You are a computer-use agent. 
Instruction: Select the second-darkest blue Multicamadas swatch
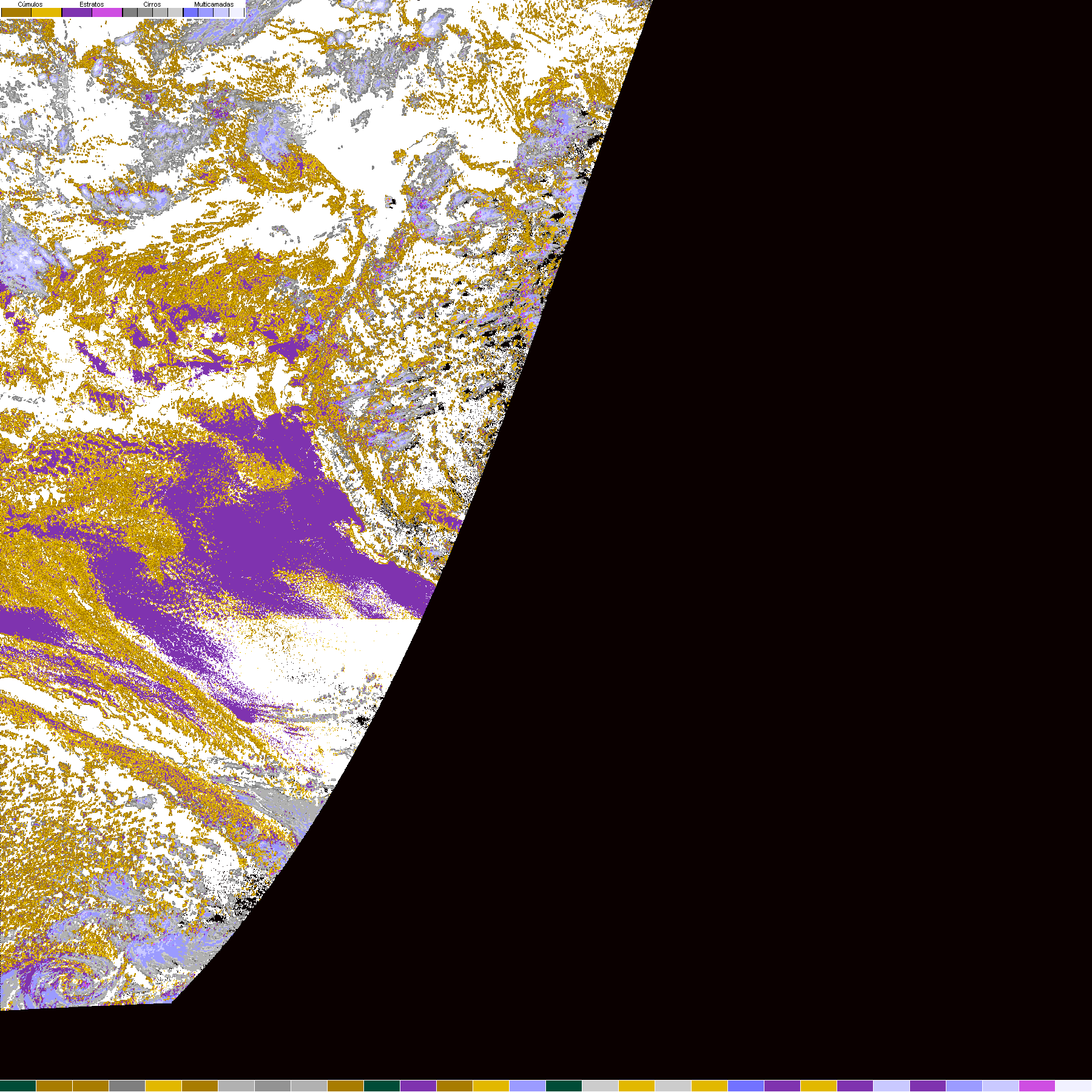[x=206, y=12]
